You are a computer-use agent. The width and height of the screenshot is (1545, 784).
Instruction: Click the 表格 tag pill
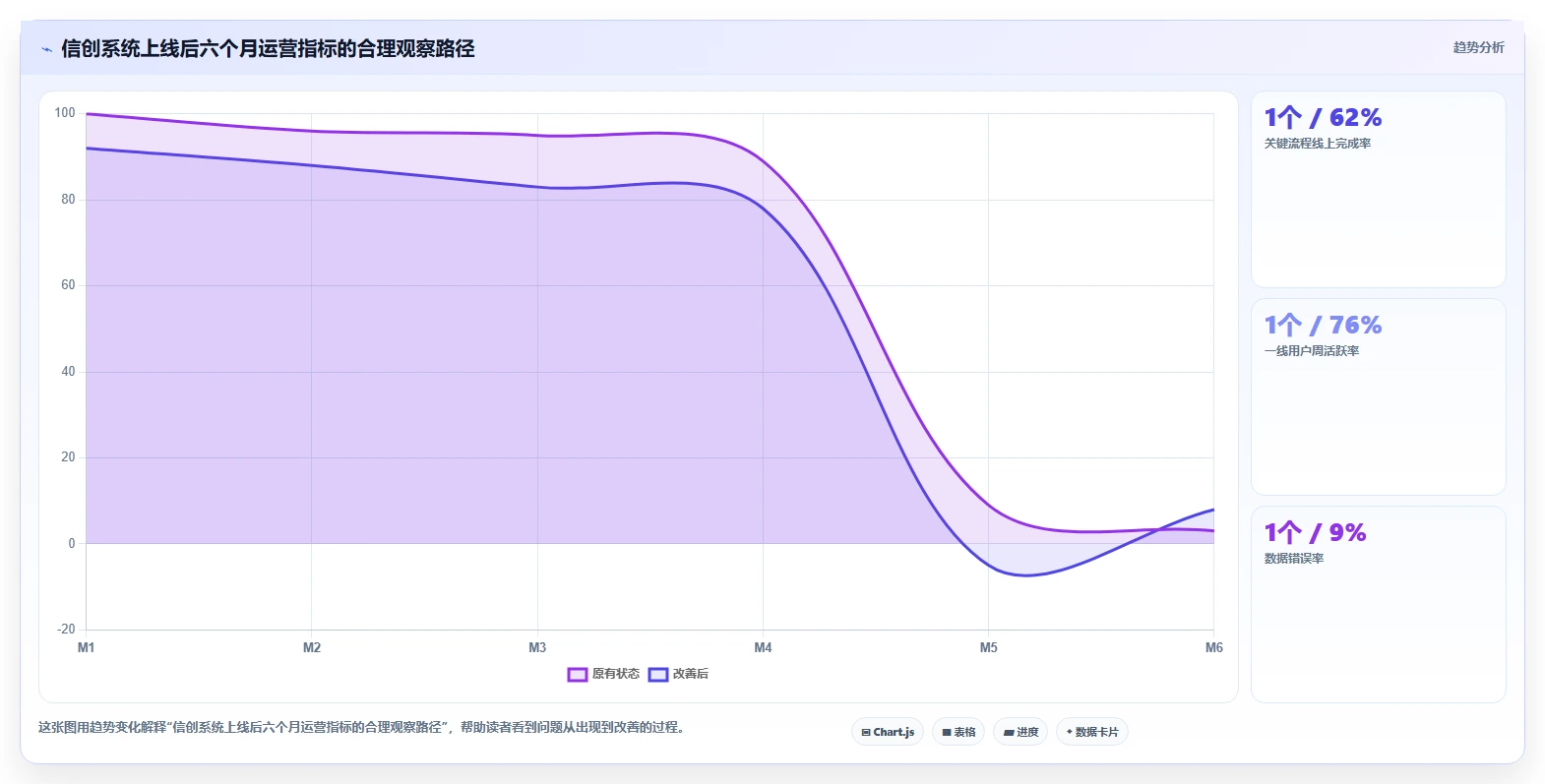pos(958,732)
